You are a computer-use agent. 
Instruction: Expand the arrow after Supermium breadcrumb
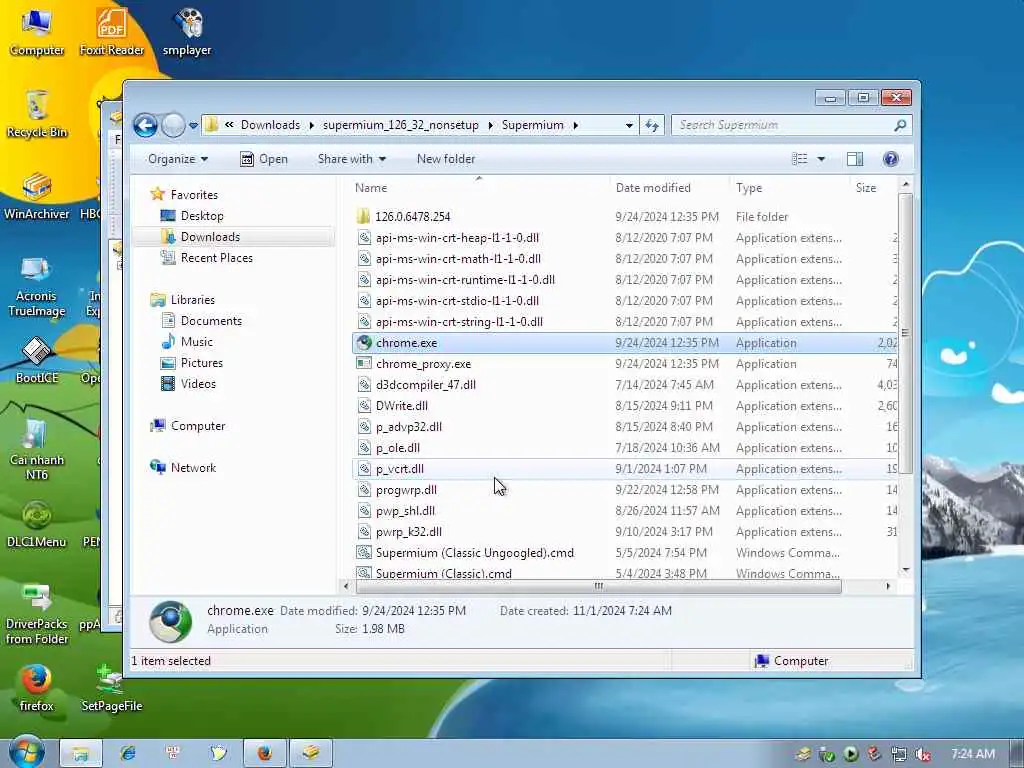[x=575, y=125]
